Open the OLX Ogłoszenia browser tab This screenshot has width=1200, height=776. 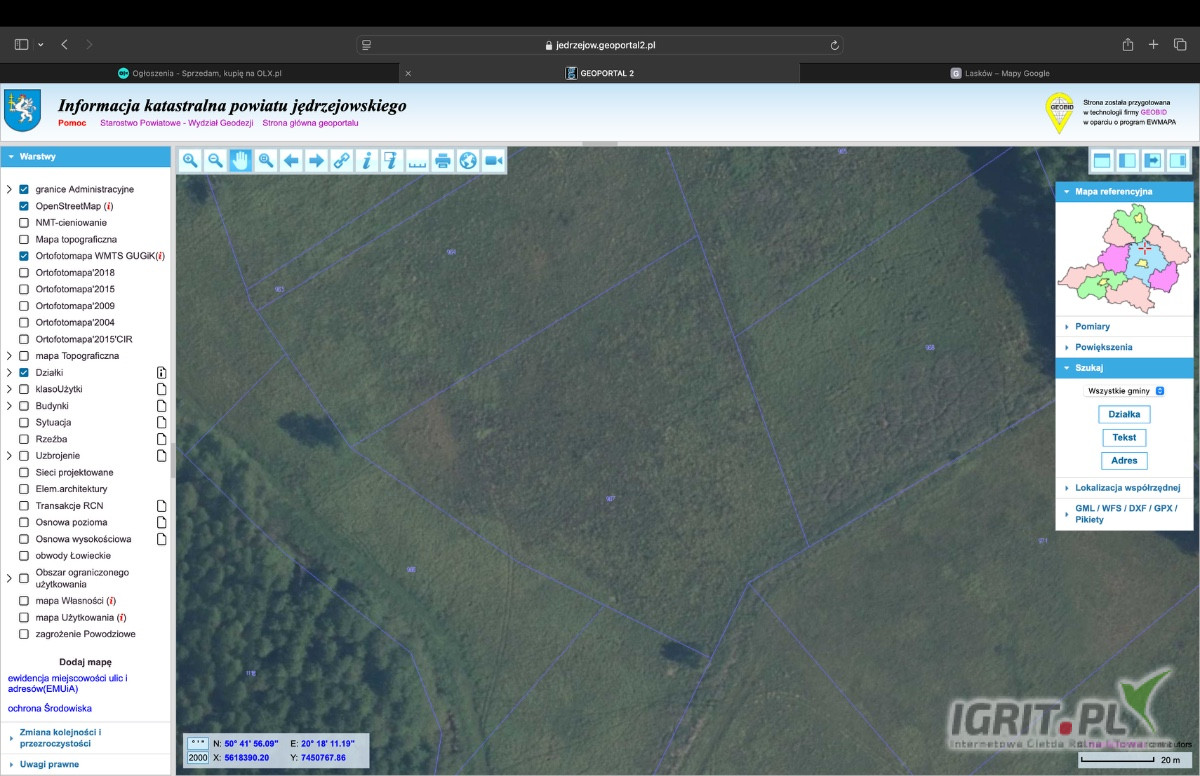[x=200, y=73]
